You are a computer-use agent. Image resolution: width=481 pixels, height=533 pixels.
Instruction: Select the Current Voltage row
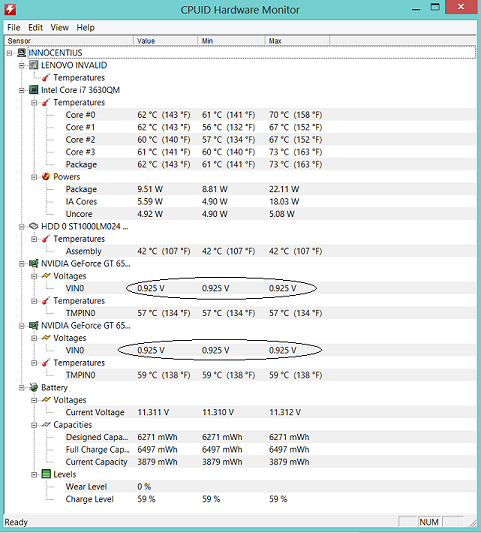pos(270,412)
